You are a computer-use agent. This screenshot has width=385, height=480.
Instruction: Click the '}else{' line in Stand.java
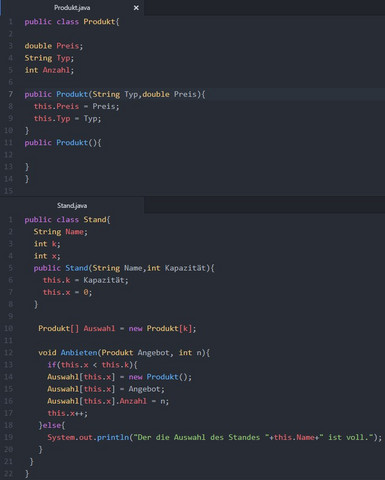pos(52,425)
